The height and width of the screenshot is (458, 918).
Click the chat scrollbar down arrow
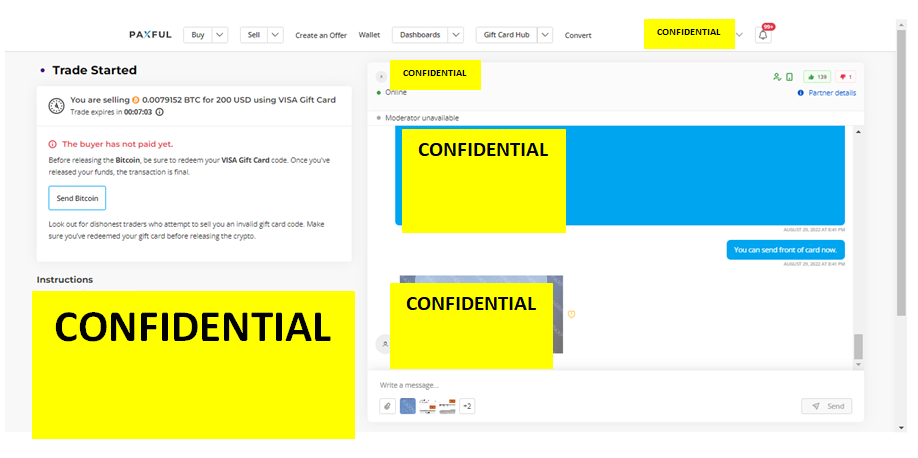tap(858, 364)
